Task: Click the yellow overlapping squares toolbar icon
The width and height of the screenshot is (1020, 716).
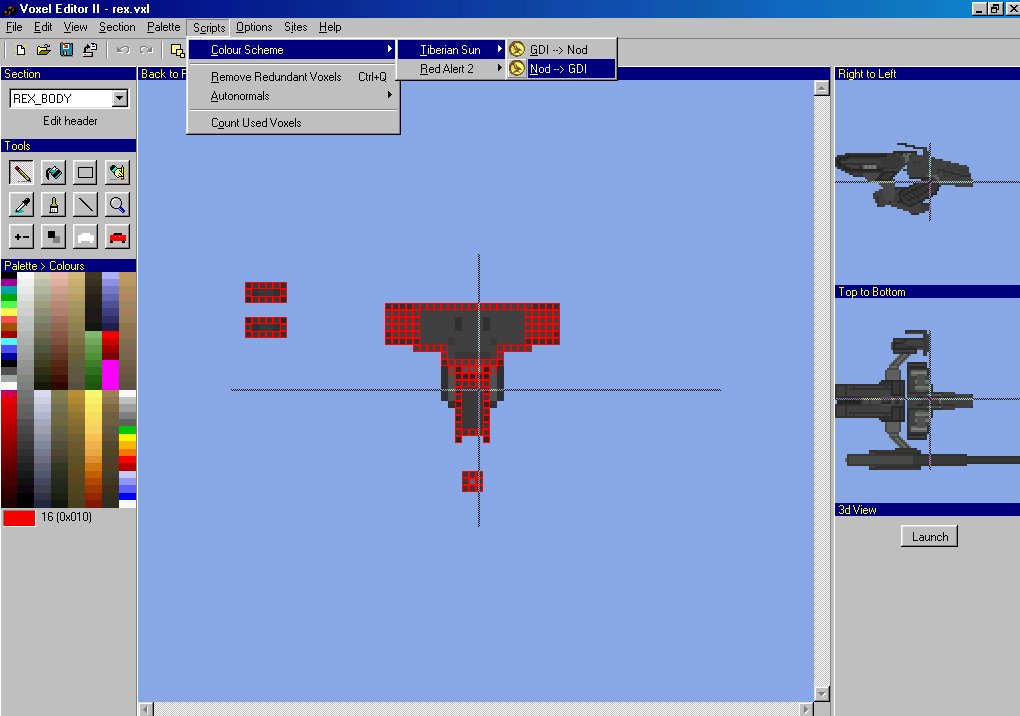Action: point(177,50)
